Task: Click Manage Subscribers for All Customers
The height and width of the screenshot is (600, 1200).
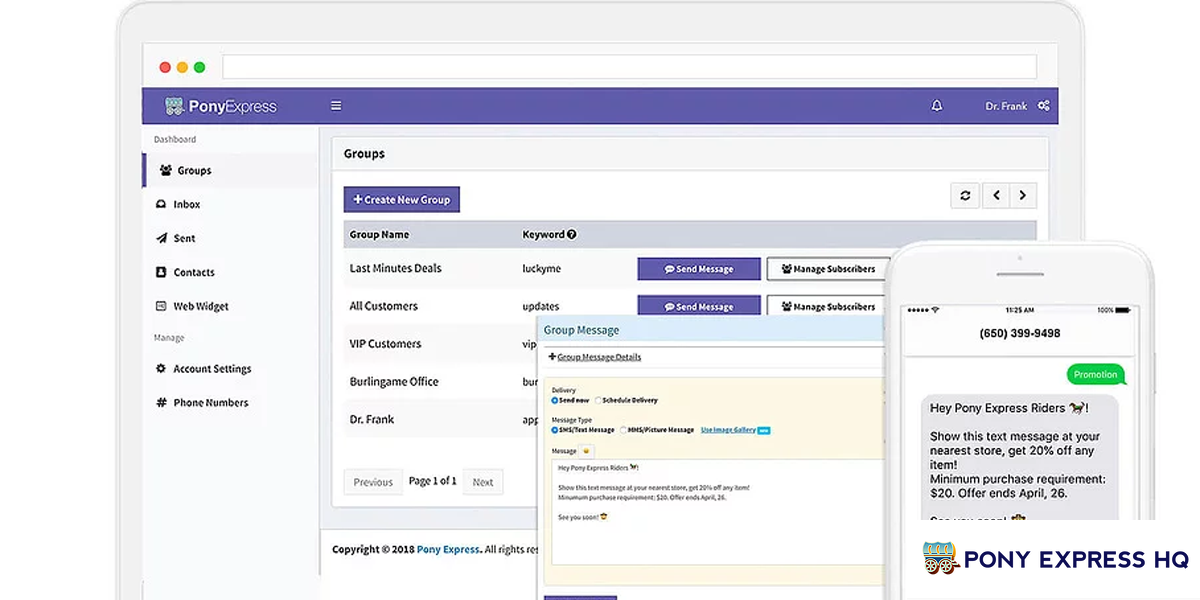Action: tap(827, 306)
